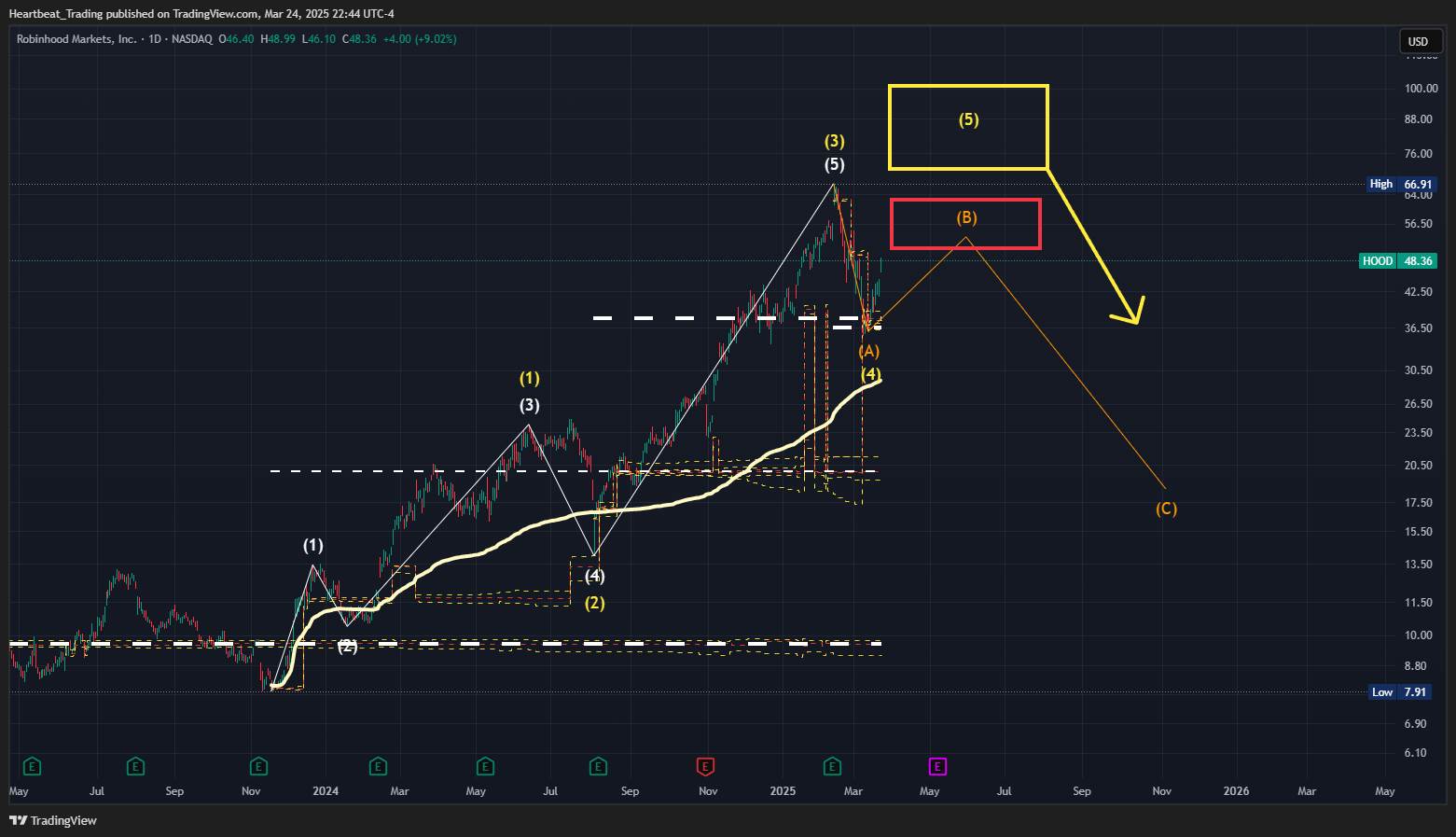Click the 8.80 price axis tick
The width and height of the screenshot is (1456, 837).
1415,666
